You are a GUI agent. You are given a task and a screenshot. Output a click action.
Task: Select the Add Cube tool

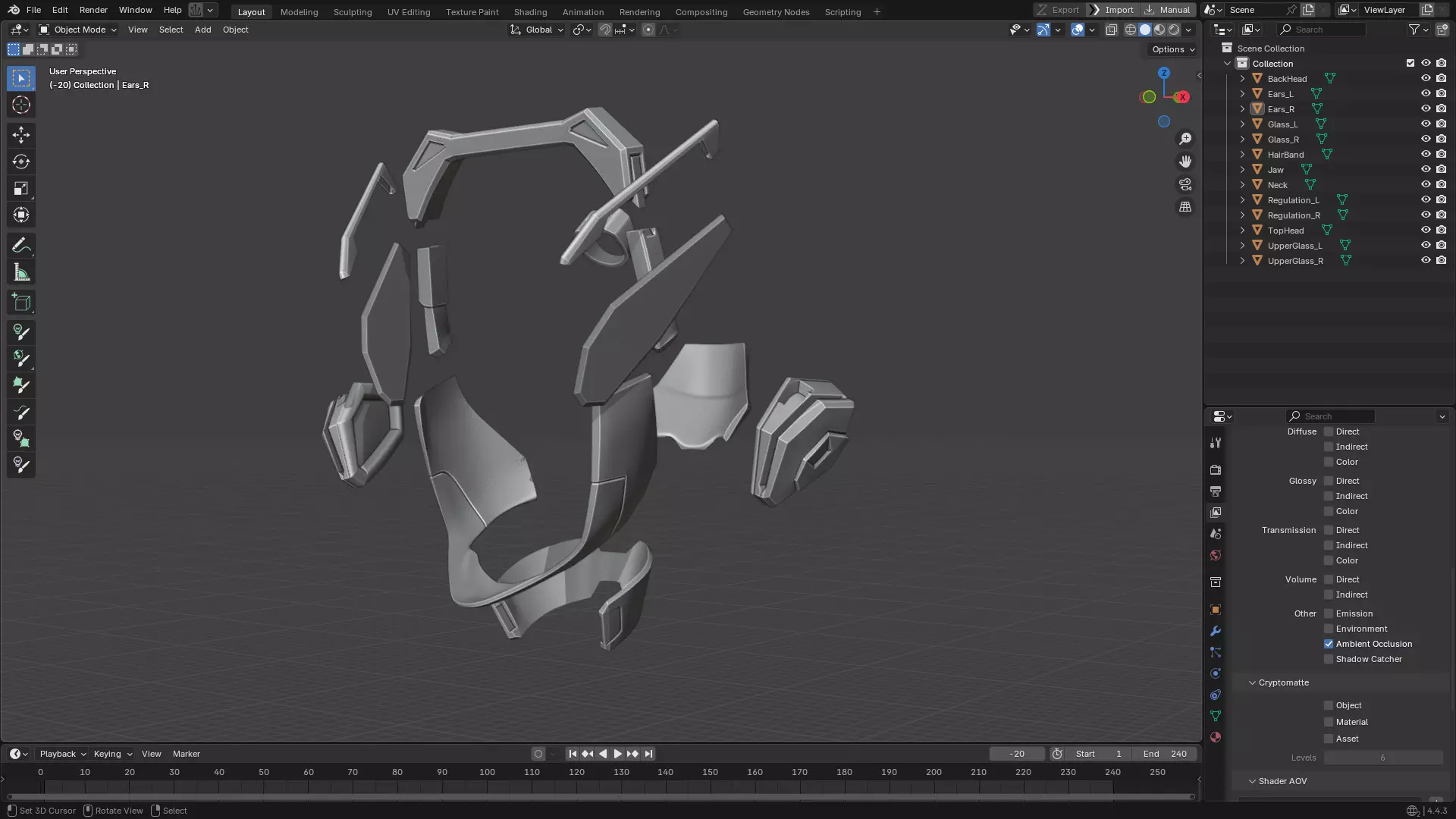coord(21,303)
